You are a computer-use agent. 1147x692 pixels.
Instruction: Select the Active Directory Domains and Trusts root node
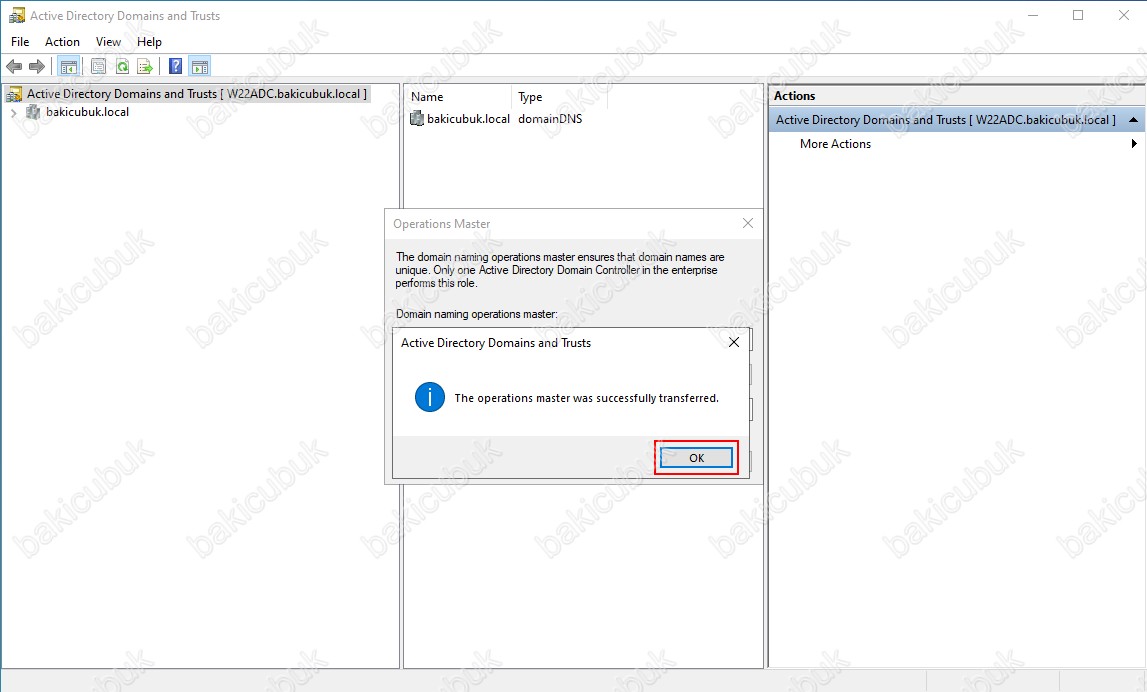click(197, 94)
